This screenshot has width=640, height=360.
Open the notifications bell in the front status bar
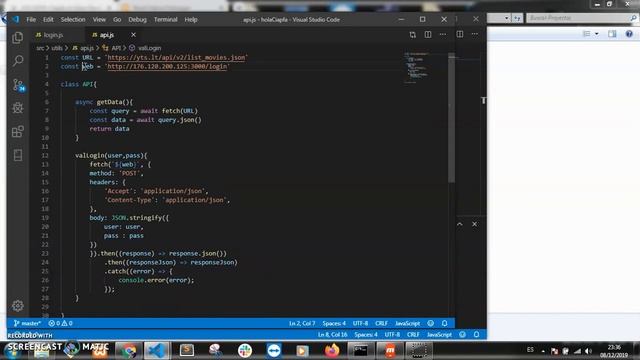444,323
